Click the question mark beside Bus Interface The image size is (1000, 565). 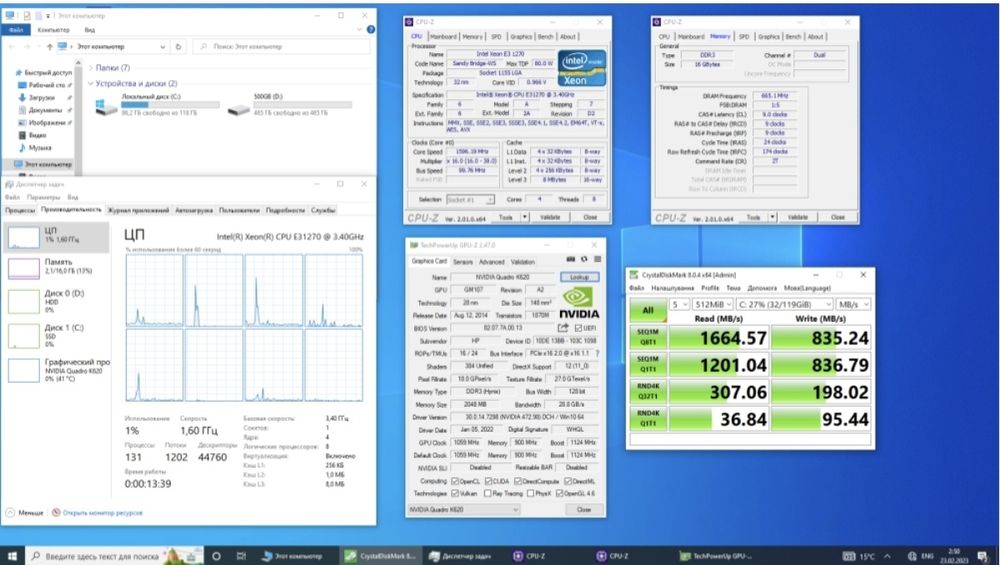(x=598, y=353)
